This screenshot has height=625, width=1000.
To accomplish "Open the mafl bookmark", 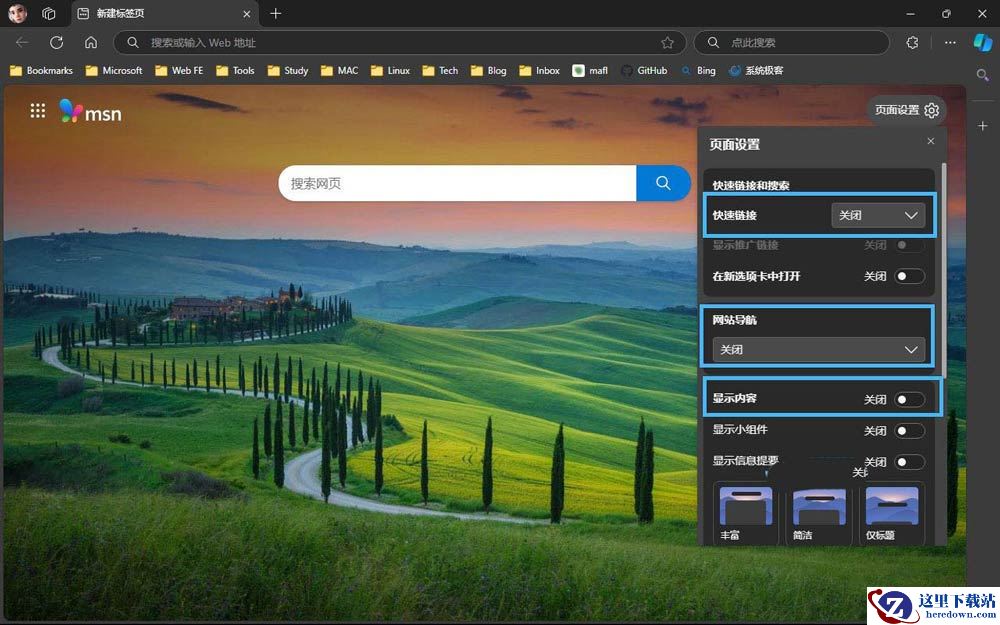I will click(x=590, y=71).
